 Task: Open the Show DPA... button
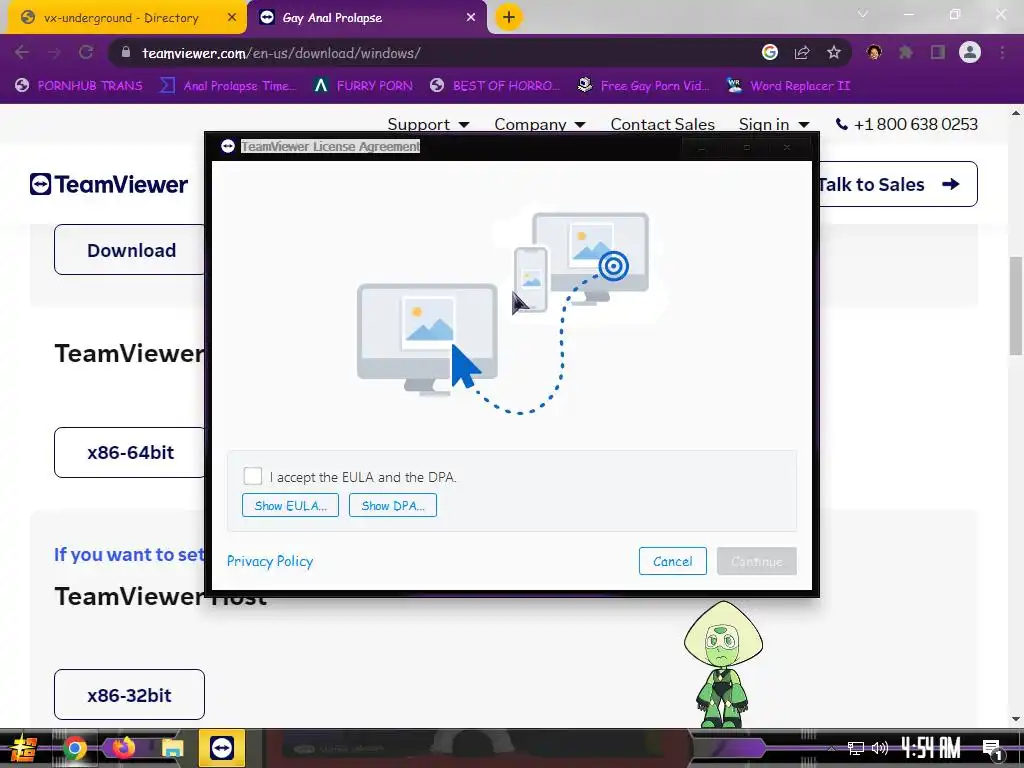392,505
